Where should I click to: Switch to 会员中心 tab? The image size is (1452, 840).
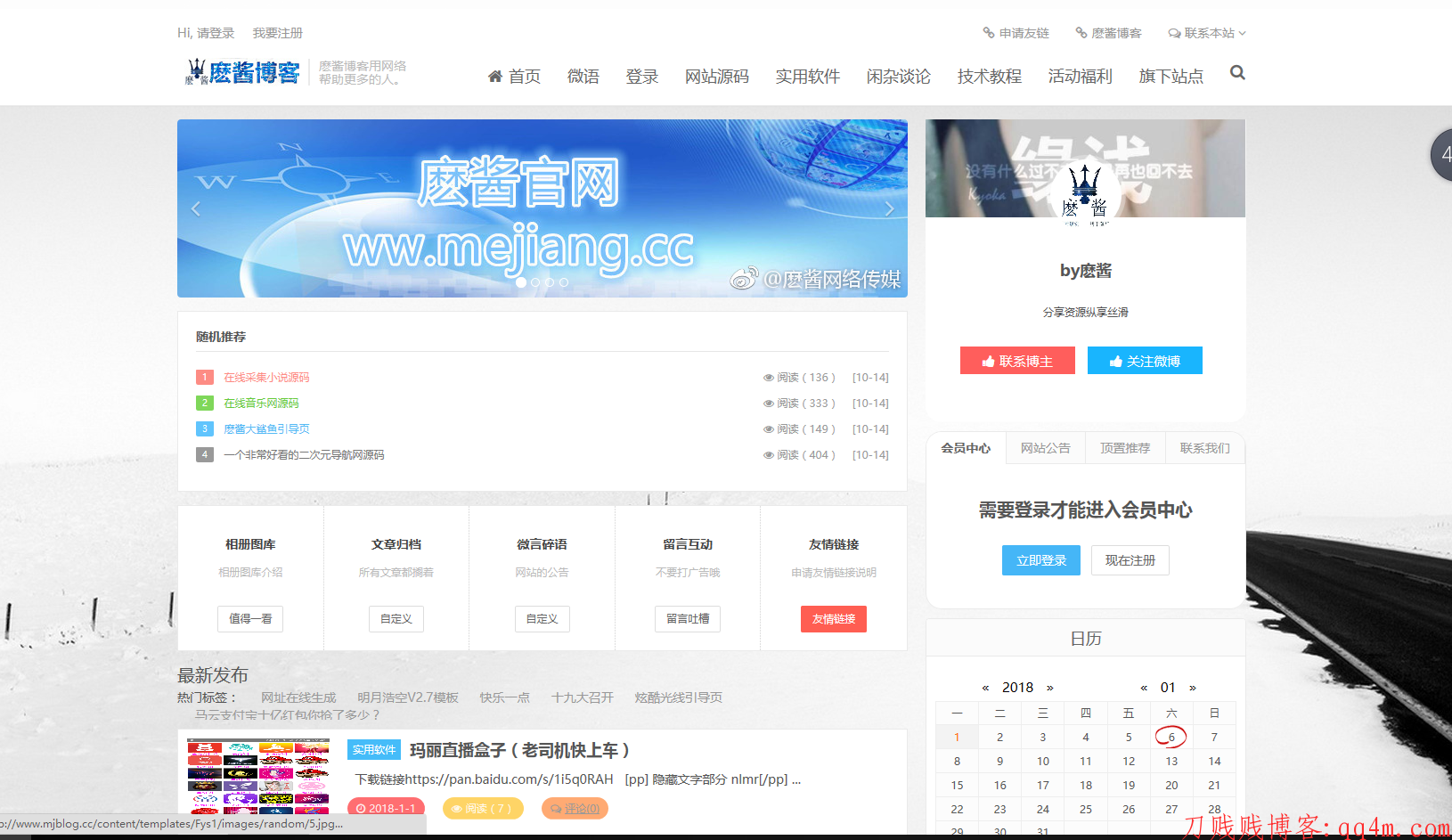point(966,448)
